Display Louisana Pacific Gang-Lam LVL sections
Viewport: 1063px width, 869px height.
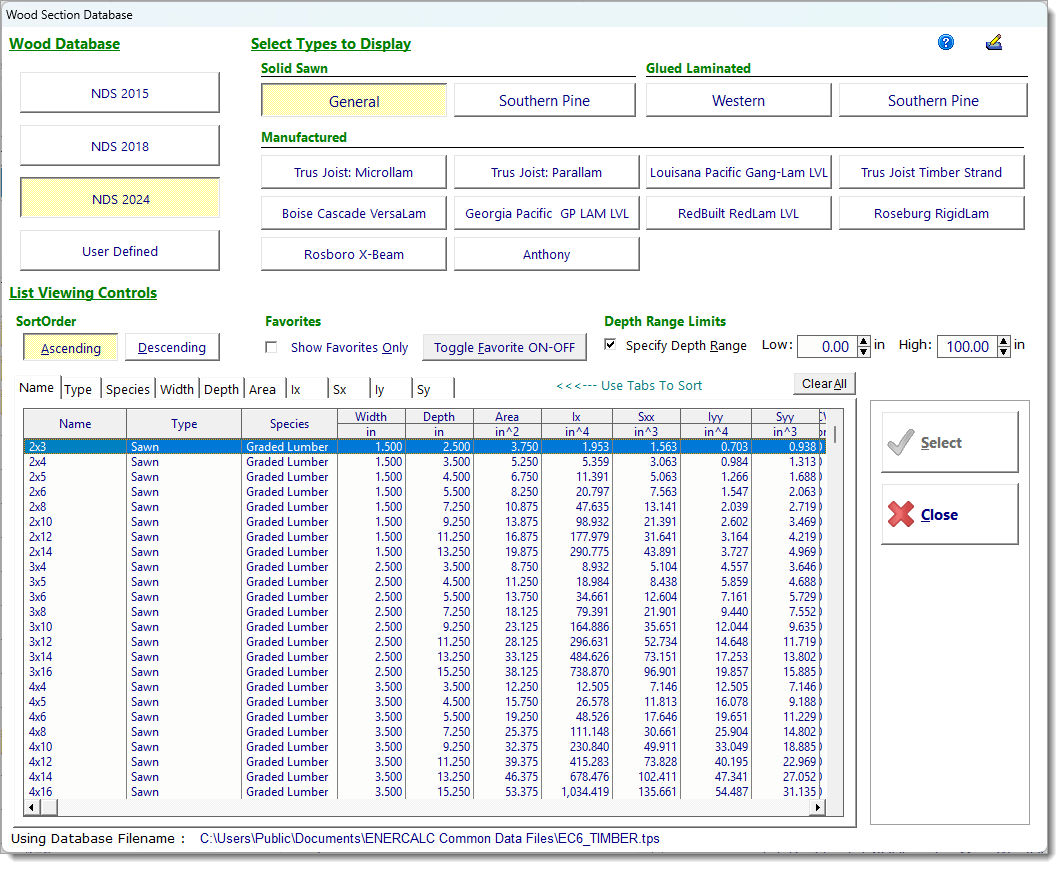tap(738, 172)
